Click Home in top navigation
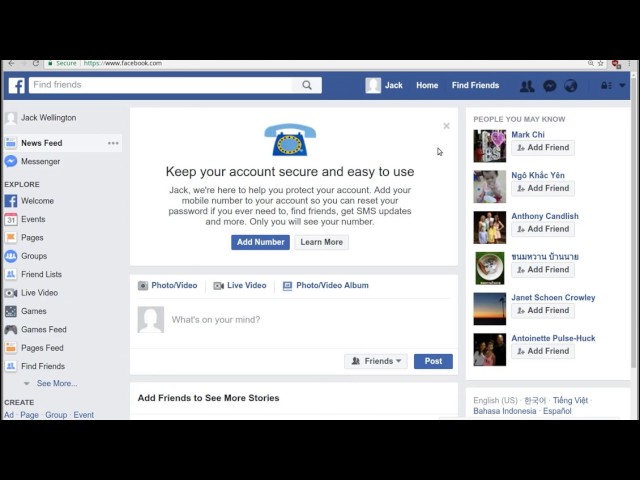Image resolution: width=640 pixels, height=480 pixels. [x=427, y=85]
